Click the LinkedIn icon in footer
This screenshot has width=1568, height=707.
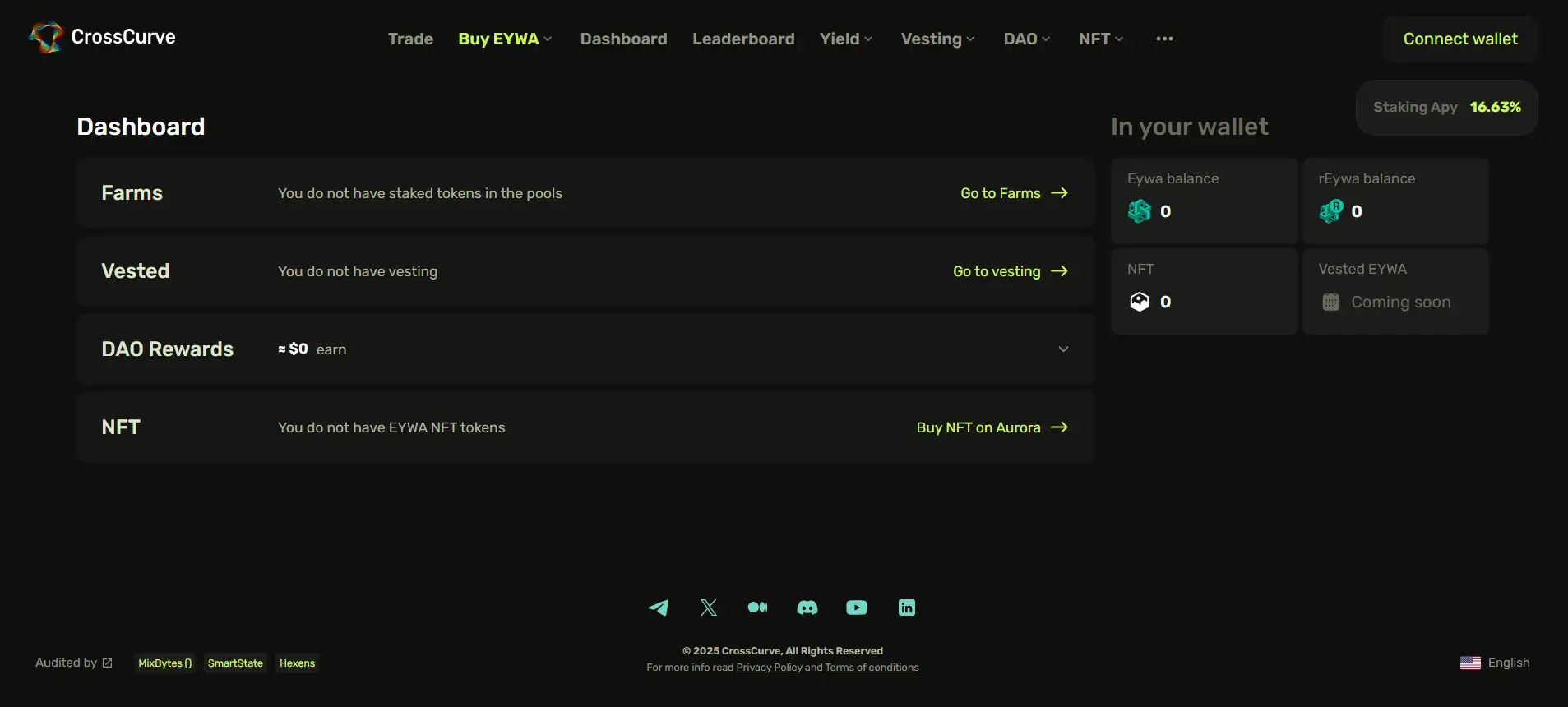coord(907,608)
